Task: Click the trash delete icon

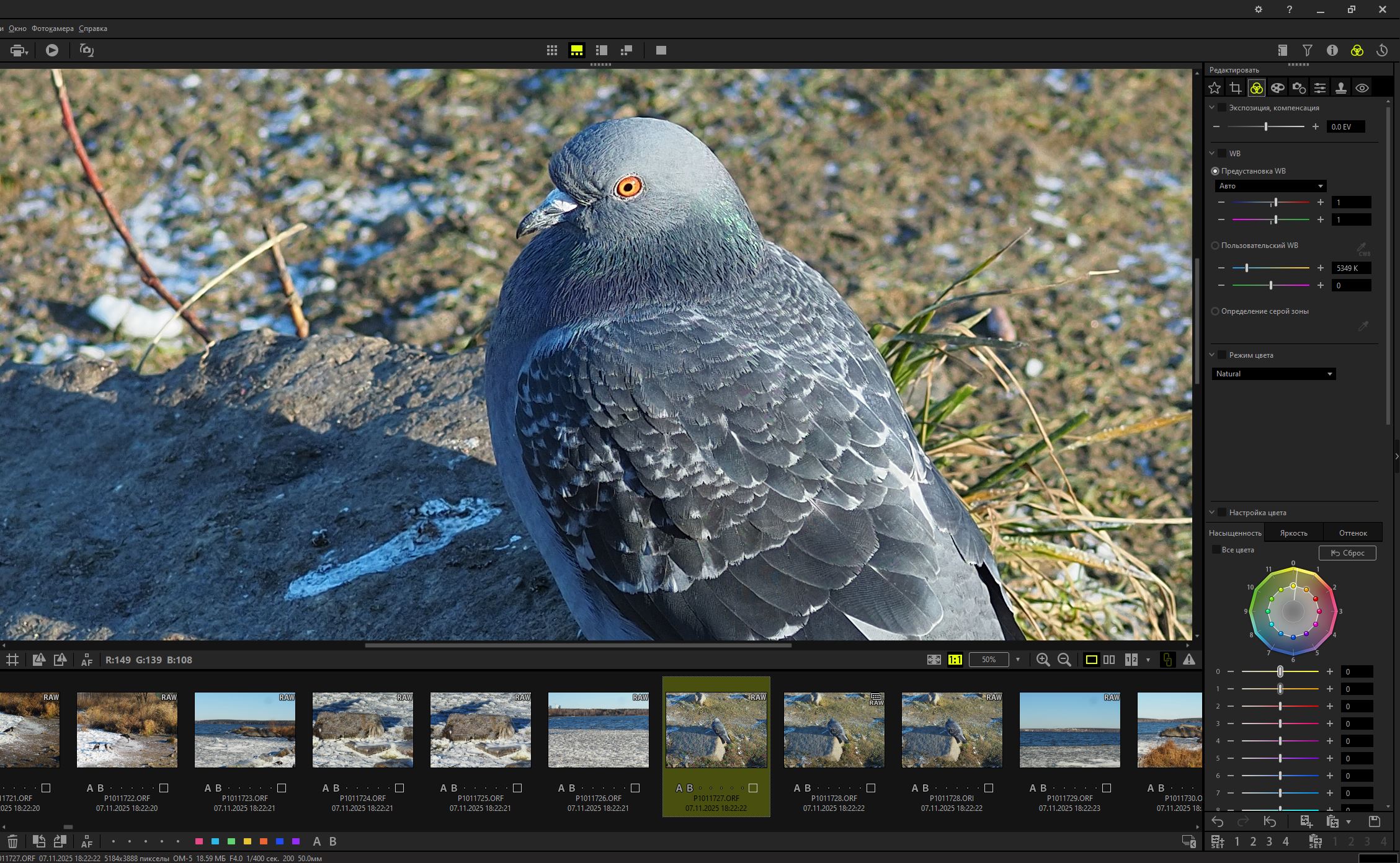Action: [12, 841]
